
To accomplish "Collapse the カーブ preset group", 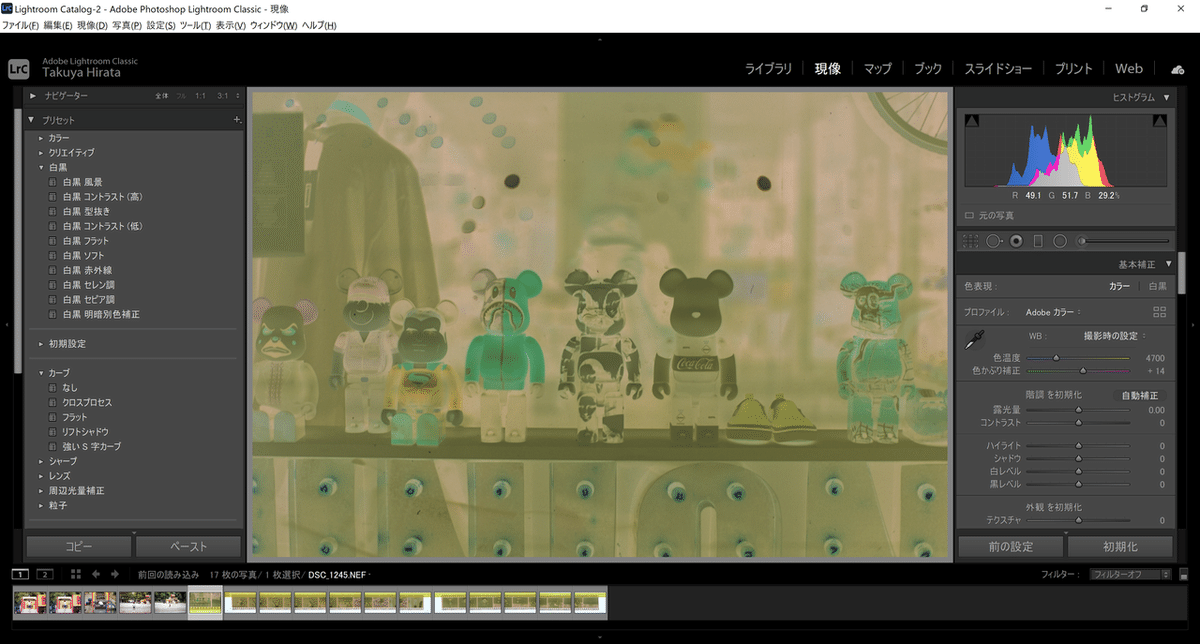I will (41, 373).
